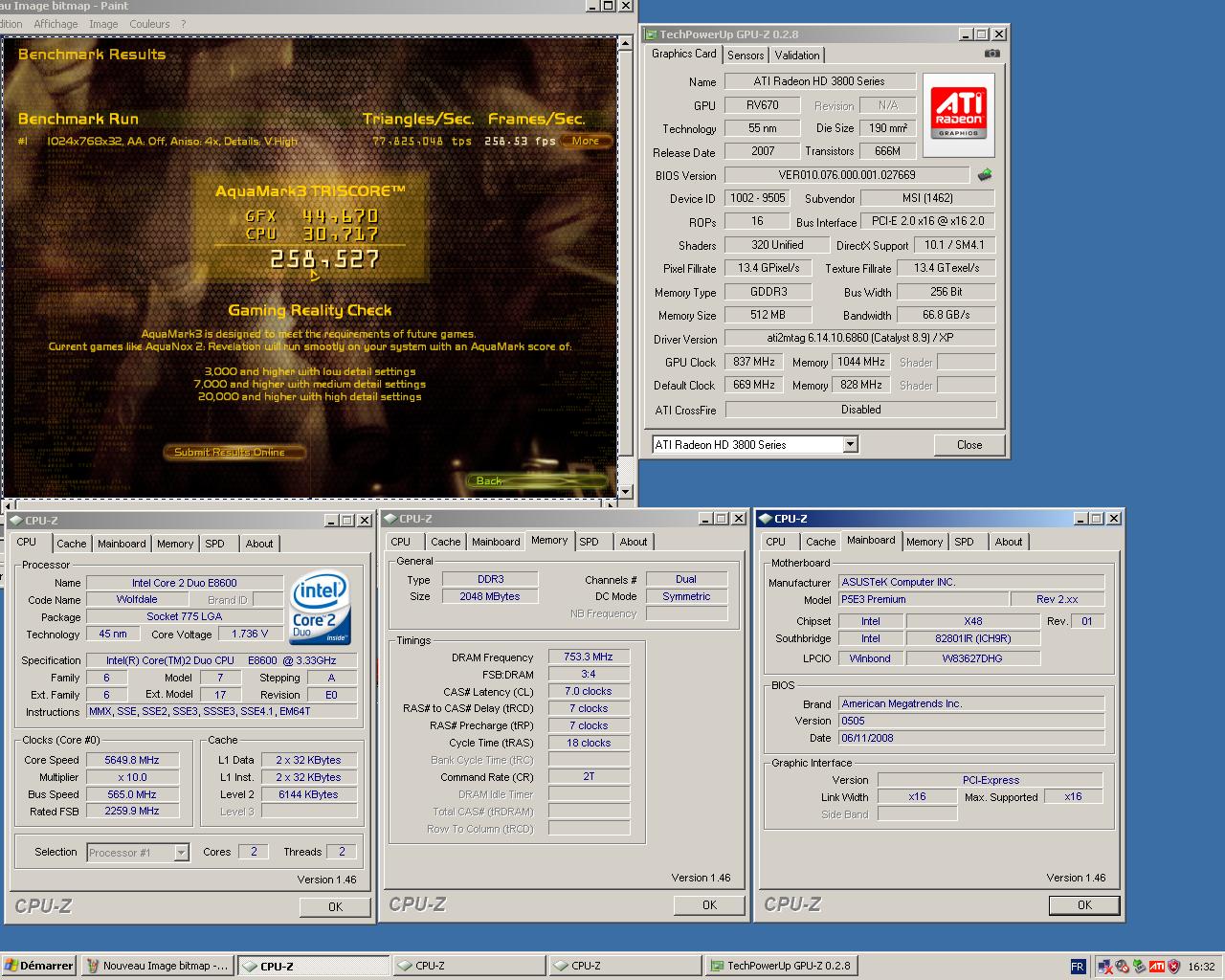Viewport: 1225px width, 980px height.
Task: Click the ATI CrossFire Disabled field
Action: [x=860, y=410]
